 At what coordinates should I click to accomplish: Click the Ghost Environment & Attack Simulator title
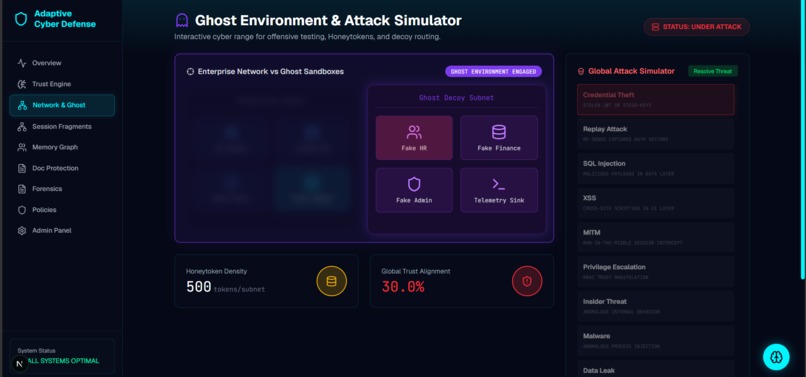point(328,21)
